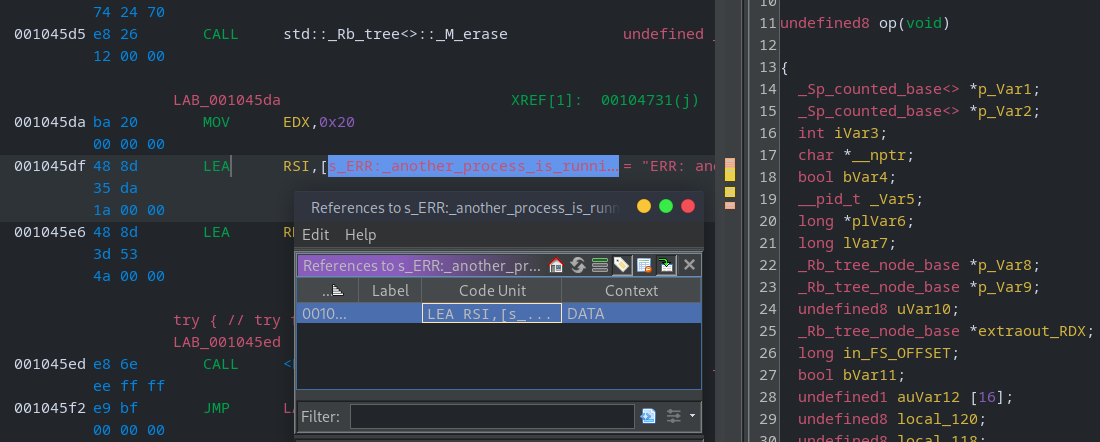
Task: Click EDX,0x20 operand
Action: pos(319,122)
